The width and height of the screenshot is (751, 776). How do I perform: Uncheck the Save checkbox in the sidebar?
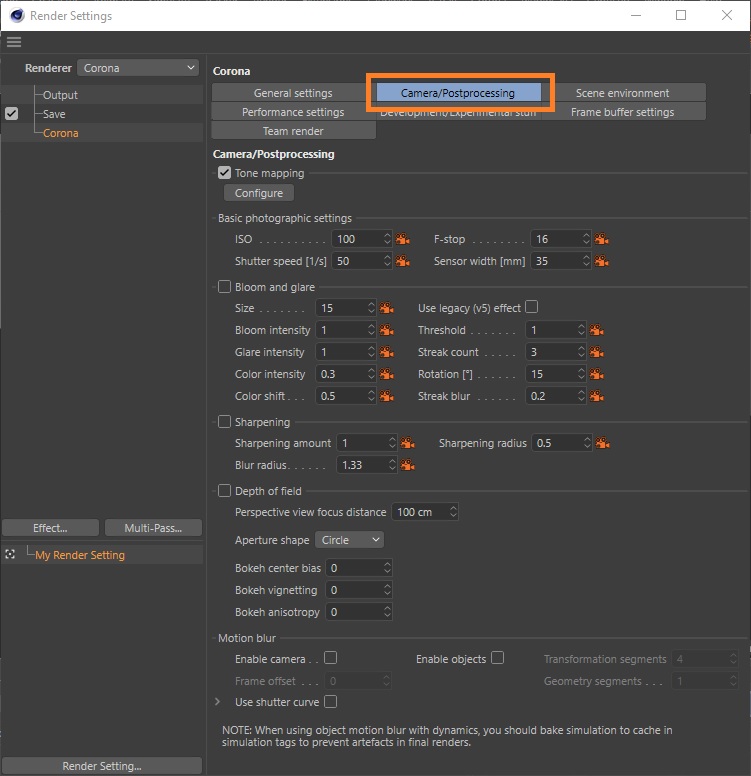click(11, 114)
